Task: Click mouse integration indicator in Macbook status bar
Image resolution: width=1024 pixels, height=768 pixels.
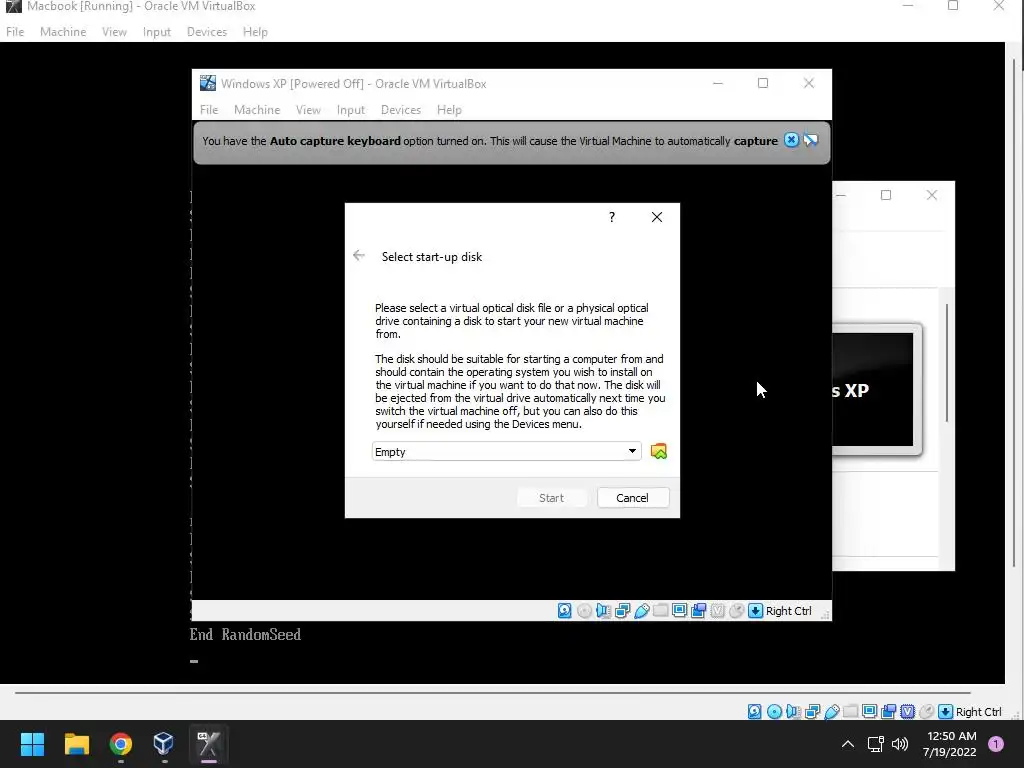Action: pyautogui.click(x=926, y=711)
